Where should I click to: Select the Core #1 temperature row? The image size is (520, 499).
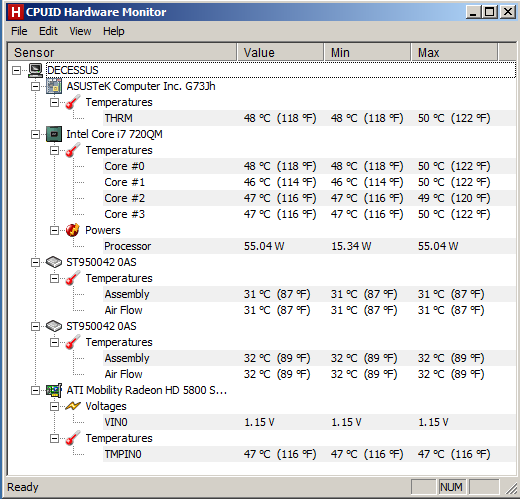309,182
